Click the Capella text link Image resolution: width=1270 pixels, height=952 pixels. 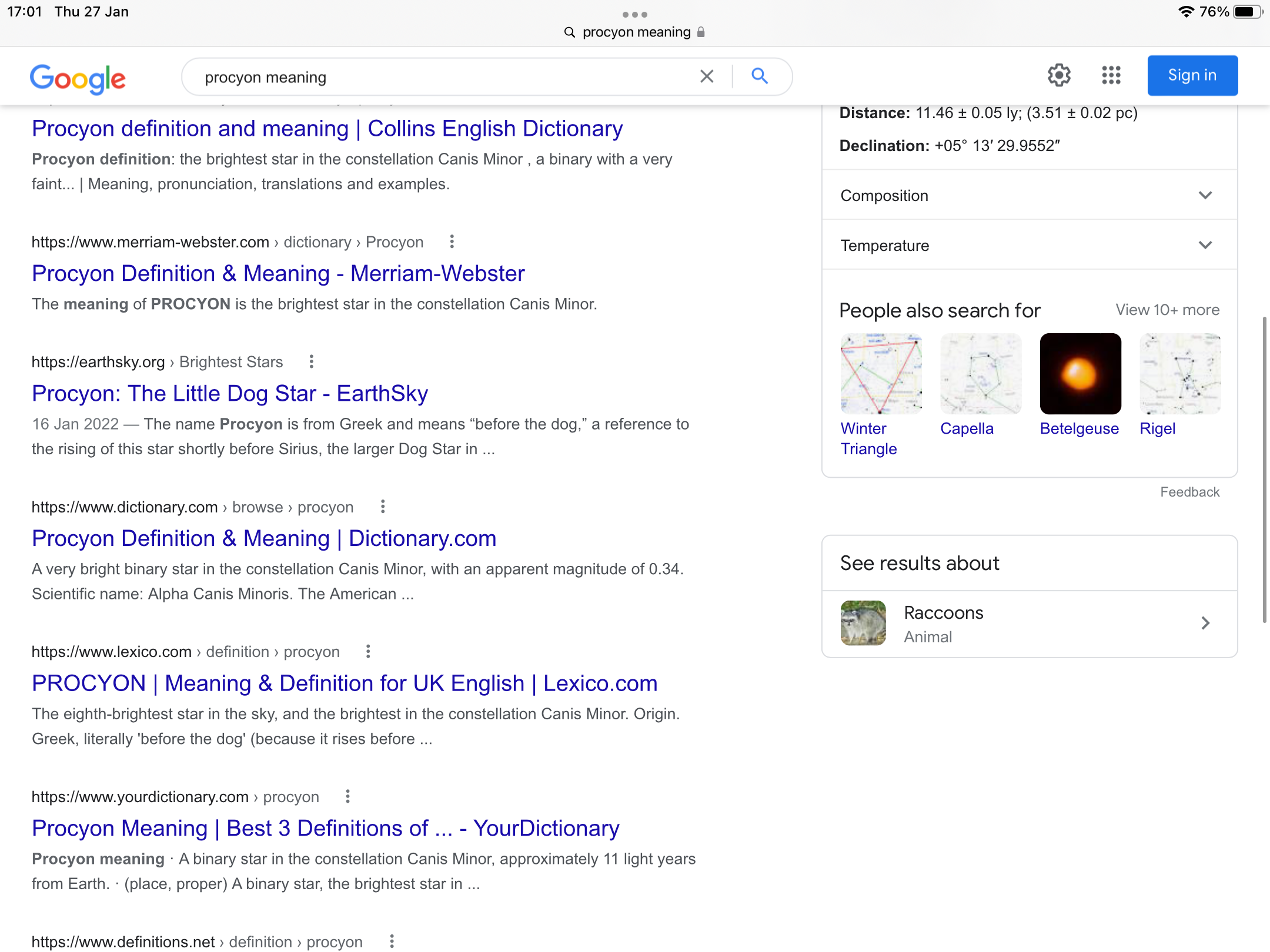(967, 428)
